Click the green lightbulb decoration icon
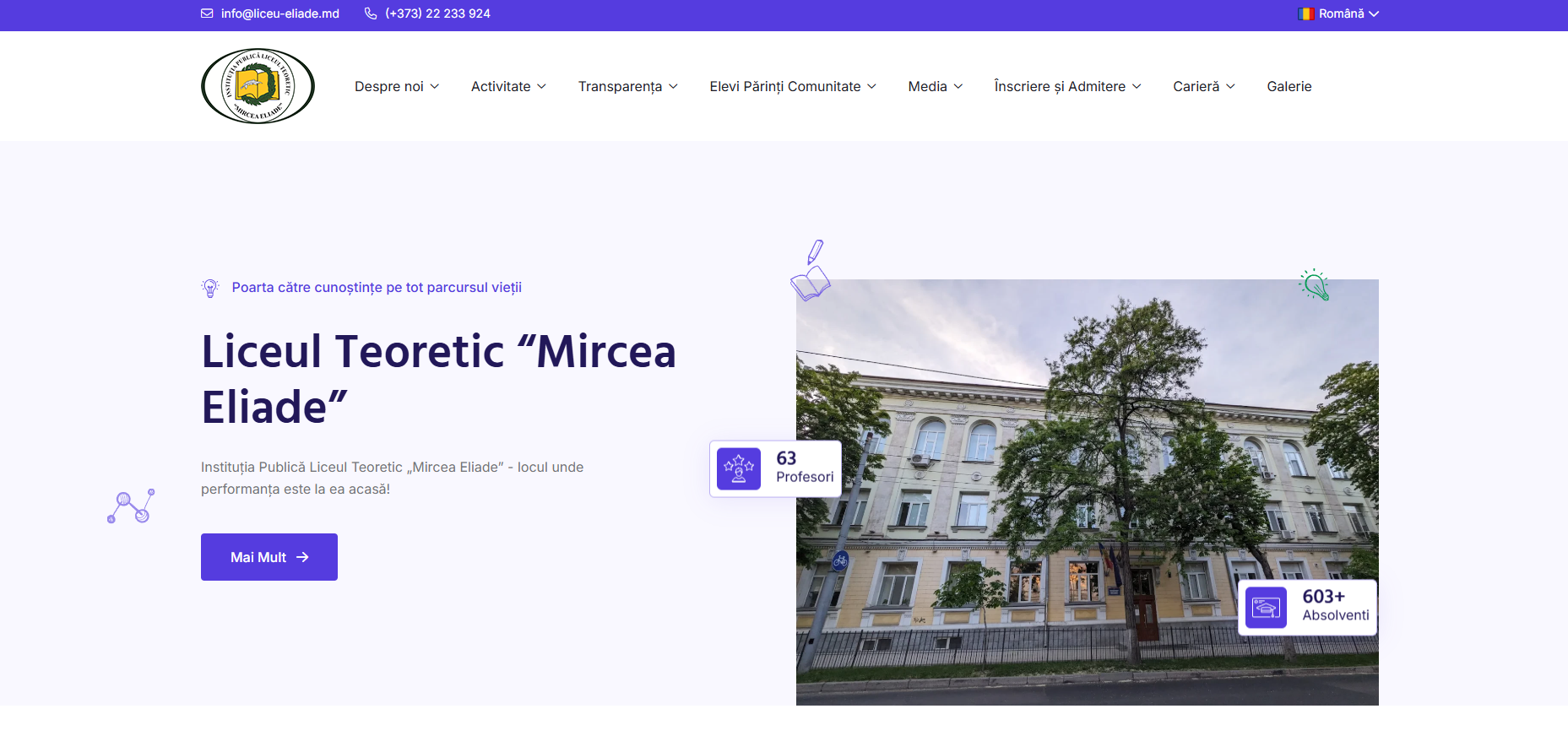Viewport: 1568px width, 752px height. click(x=1314, y=284)
